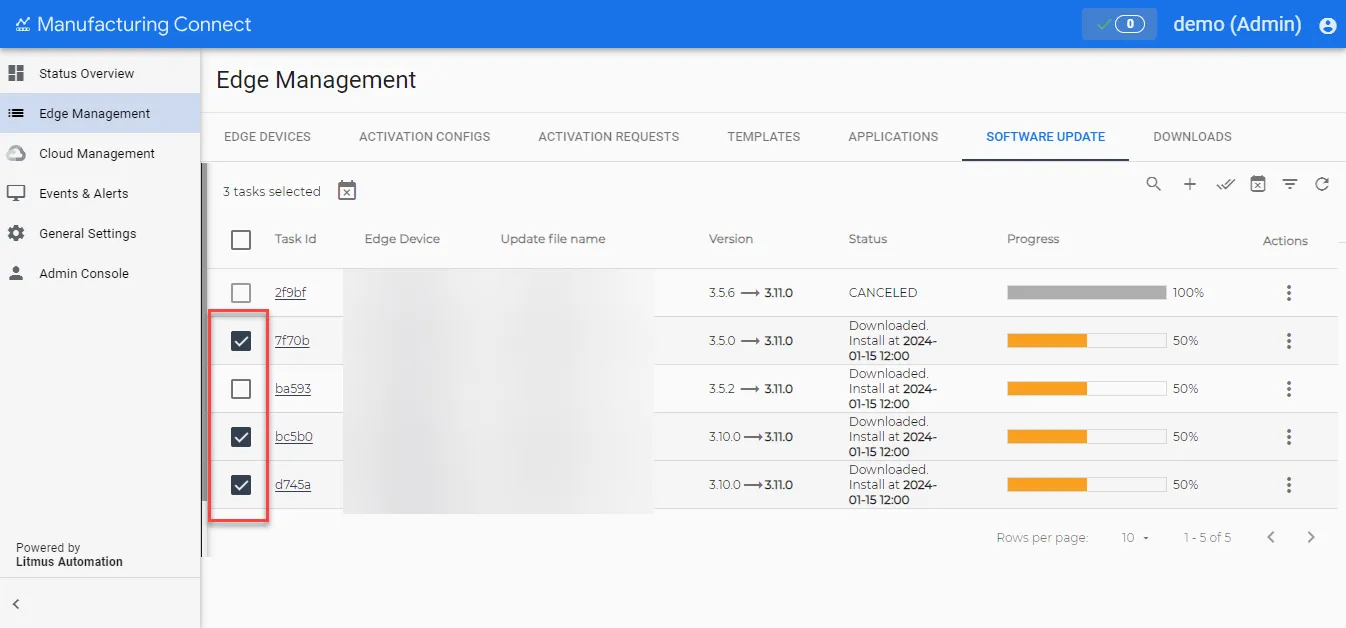Open the filter list icon
The height and width of the screenshot is (628, 1346).
[1290, 184]
